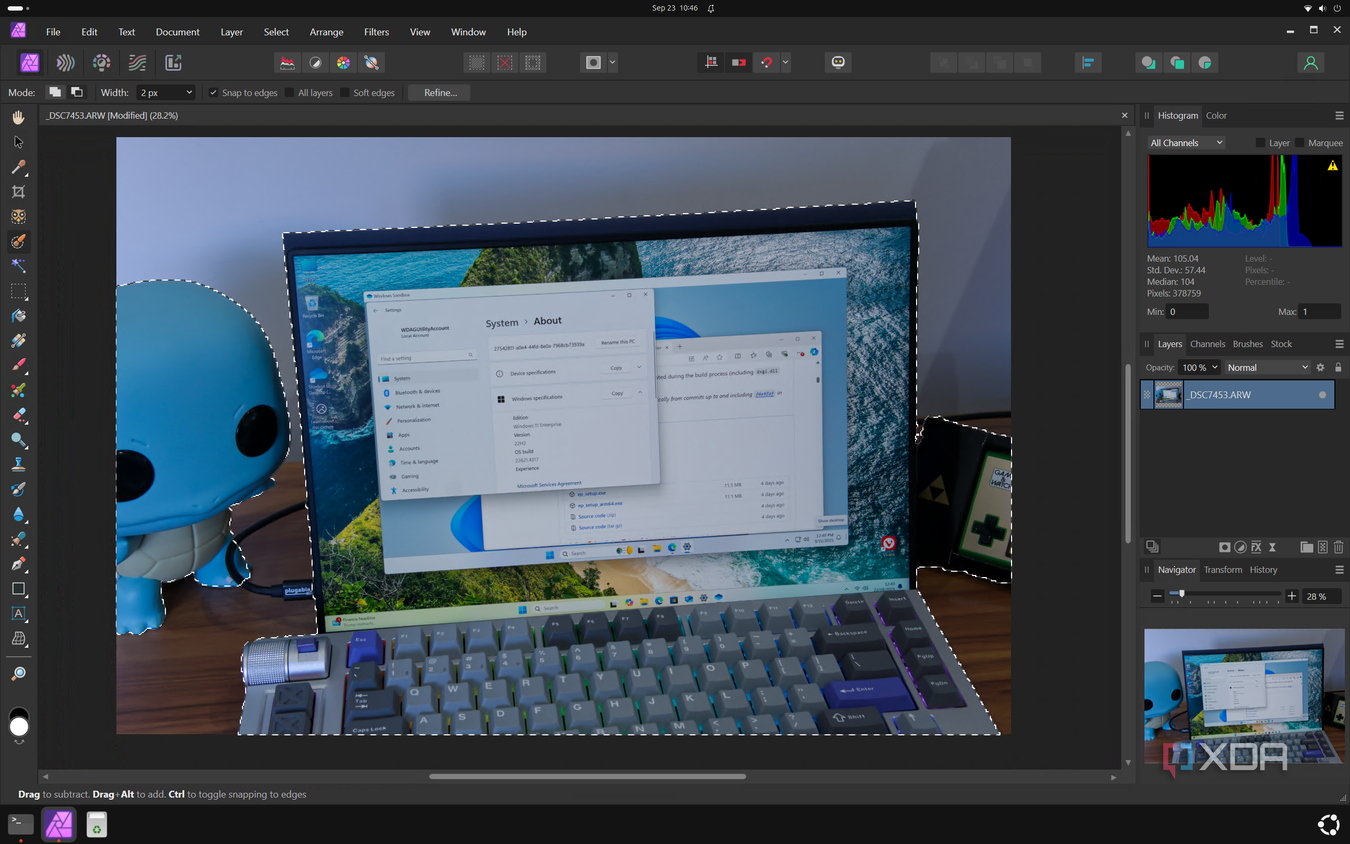Image resolution: width=1350 pixels, height=844 pixels.
Task: Click the navigator zoom in plus button
Action: pyautogui.click(x=1291, y=597)
